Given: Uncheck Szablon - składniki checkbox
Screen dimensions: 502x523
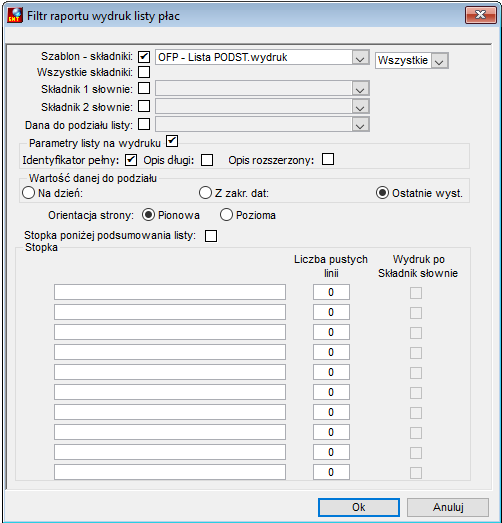Looking at the screenshot, I should coord(144,57).
